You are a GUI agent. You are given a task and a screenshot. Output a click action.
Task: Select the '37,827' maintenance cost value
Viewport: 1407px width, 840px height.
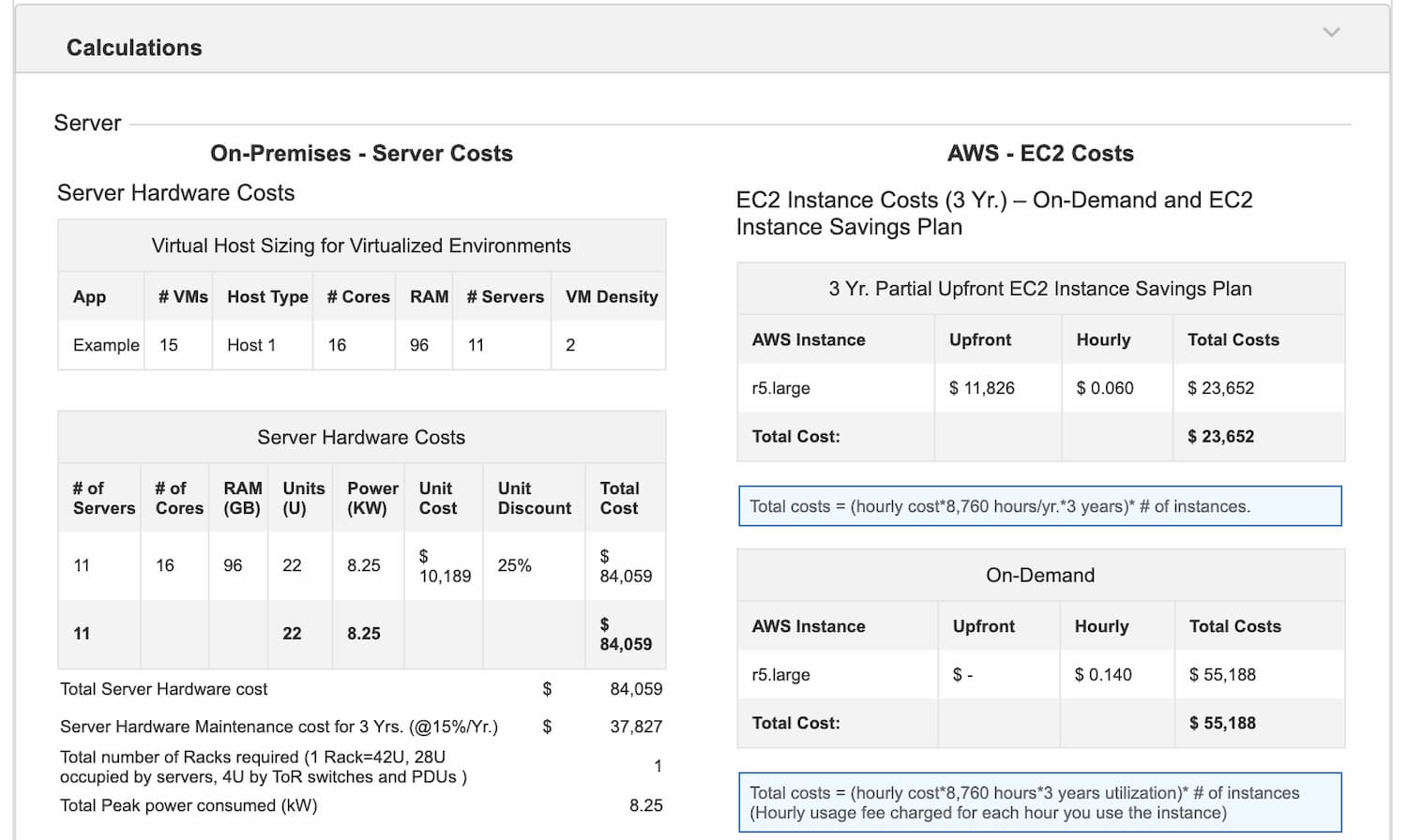(636, 727)
